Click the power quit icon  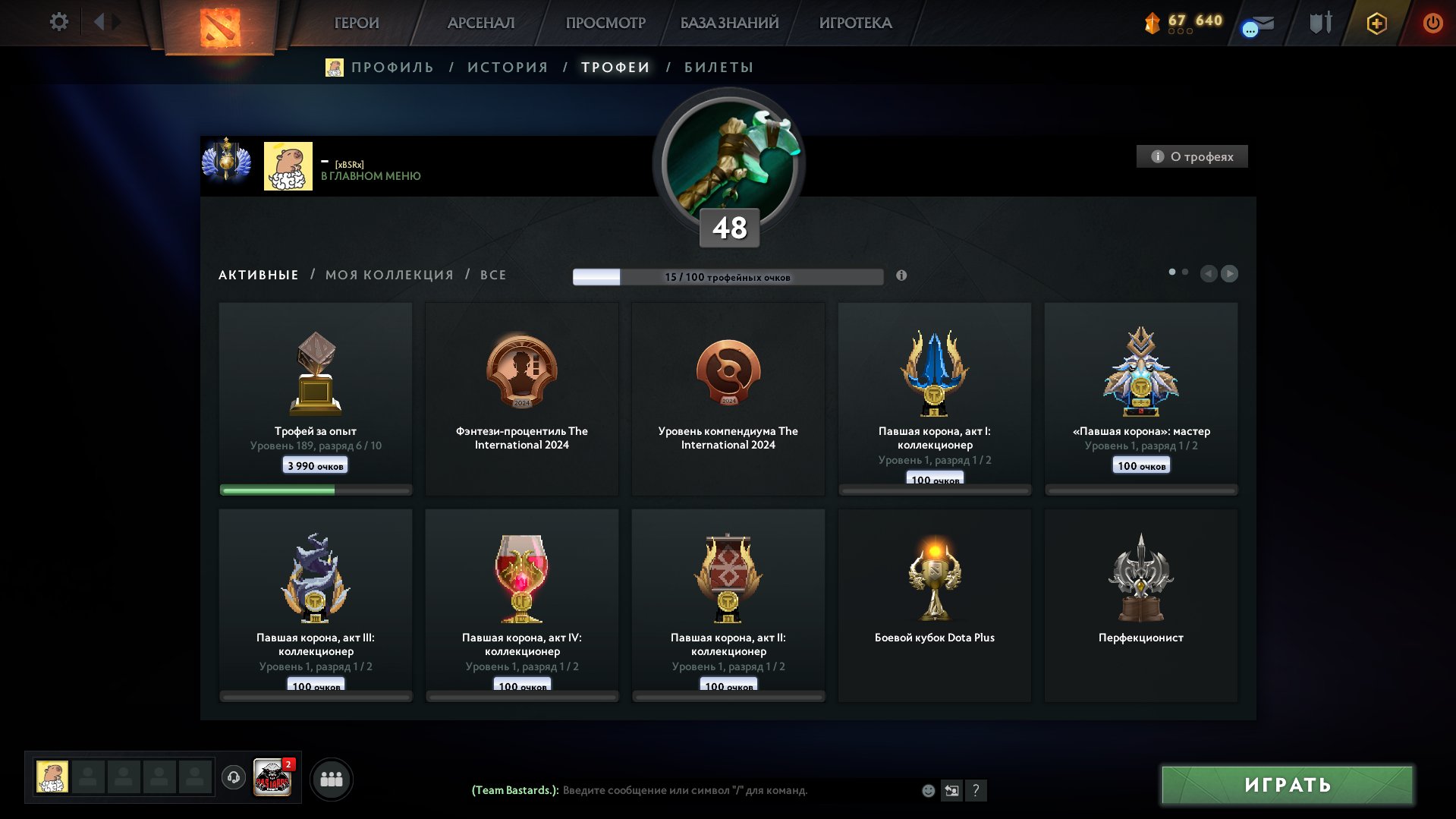[x=1432, y=23]
